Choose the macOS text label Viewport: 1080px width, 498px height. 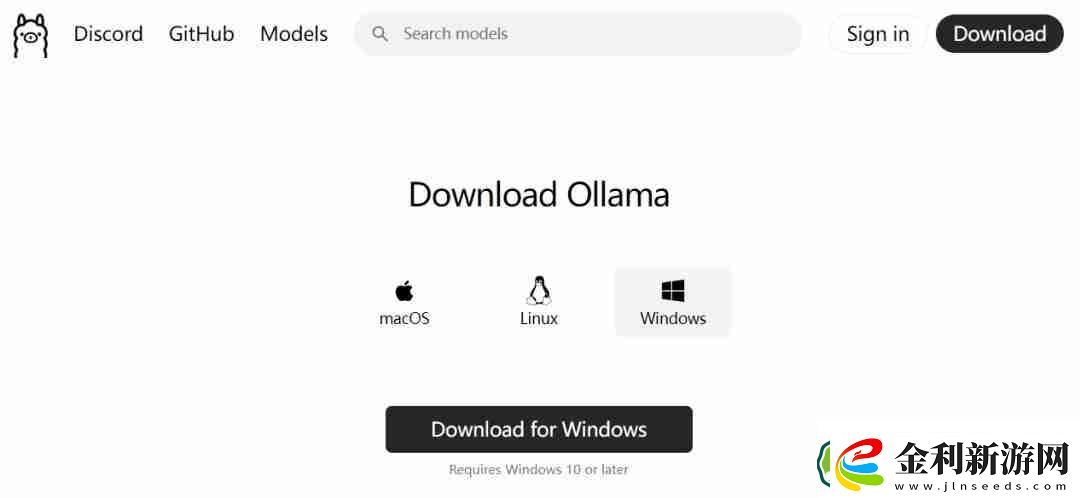pos(404,318)
